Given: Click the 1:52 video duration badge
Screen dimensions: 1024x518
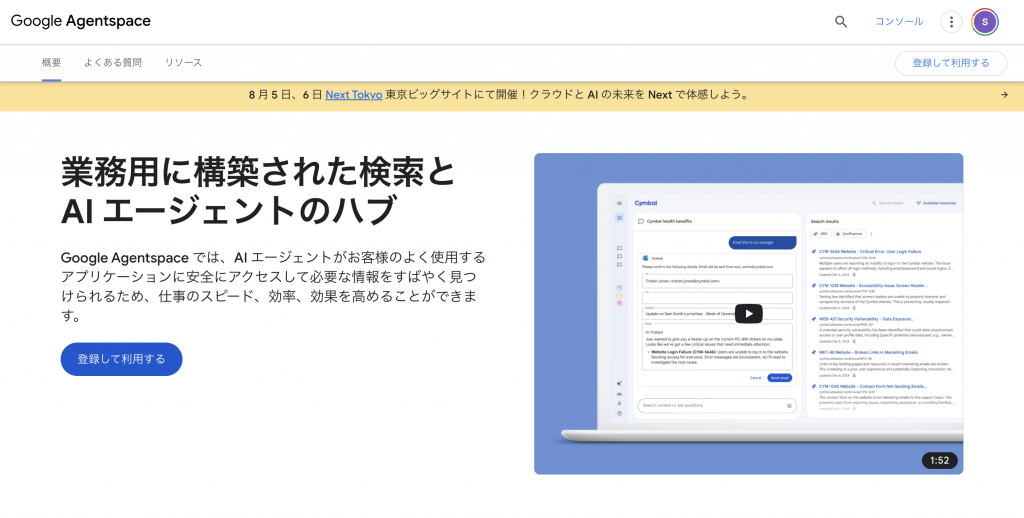Looking at the screenshot, I should 940,461.
